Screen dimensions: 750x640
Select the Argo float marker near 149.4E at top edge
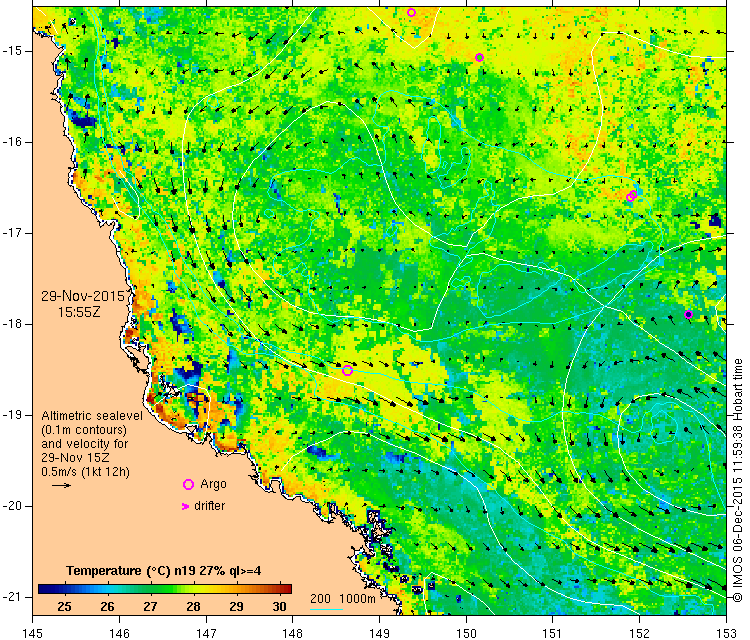pyautogui.click(x=411, y=12)
